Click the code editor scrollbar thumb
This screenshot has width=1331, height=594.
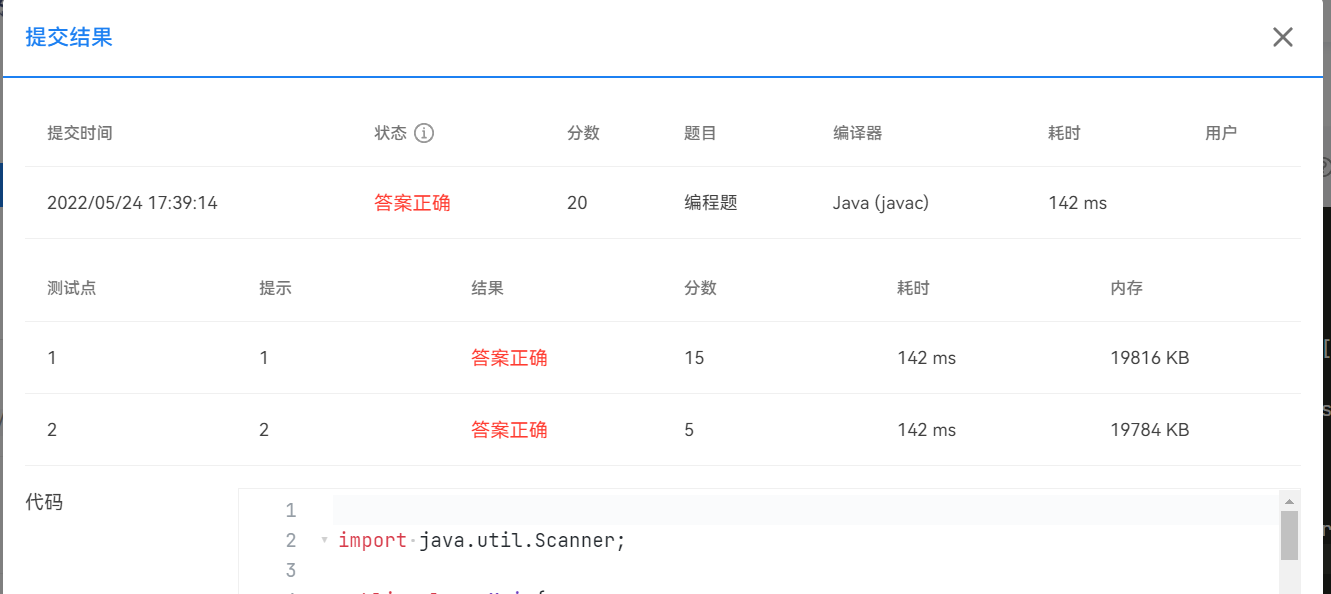(1289, 535)
